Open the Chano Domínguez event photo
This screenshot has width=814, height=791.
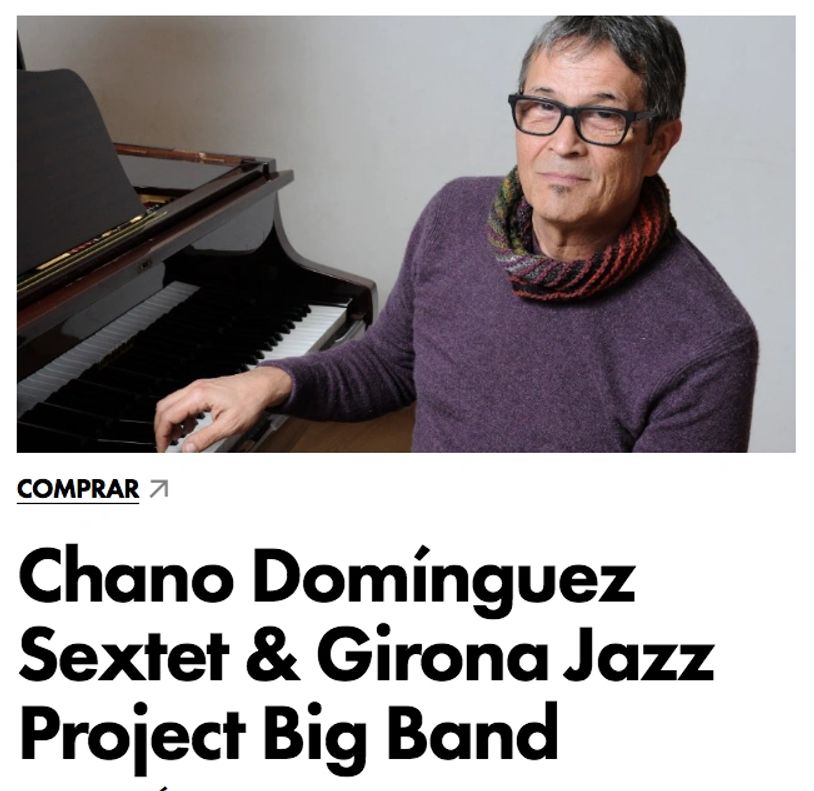point(406,234)
